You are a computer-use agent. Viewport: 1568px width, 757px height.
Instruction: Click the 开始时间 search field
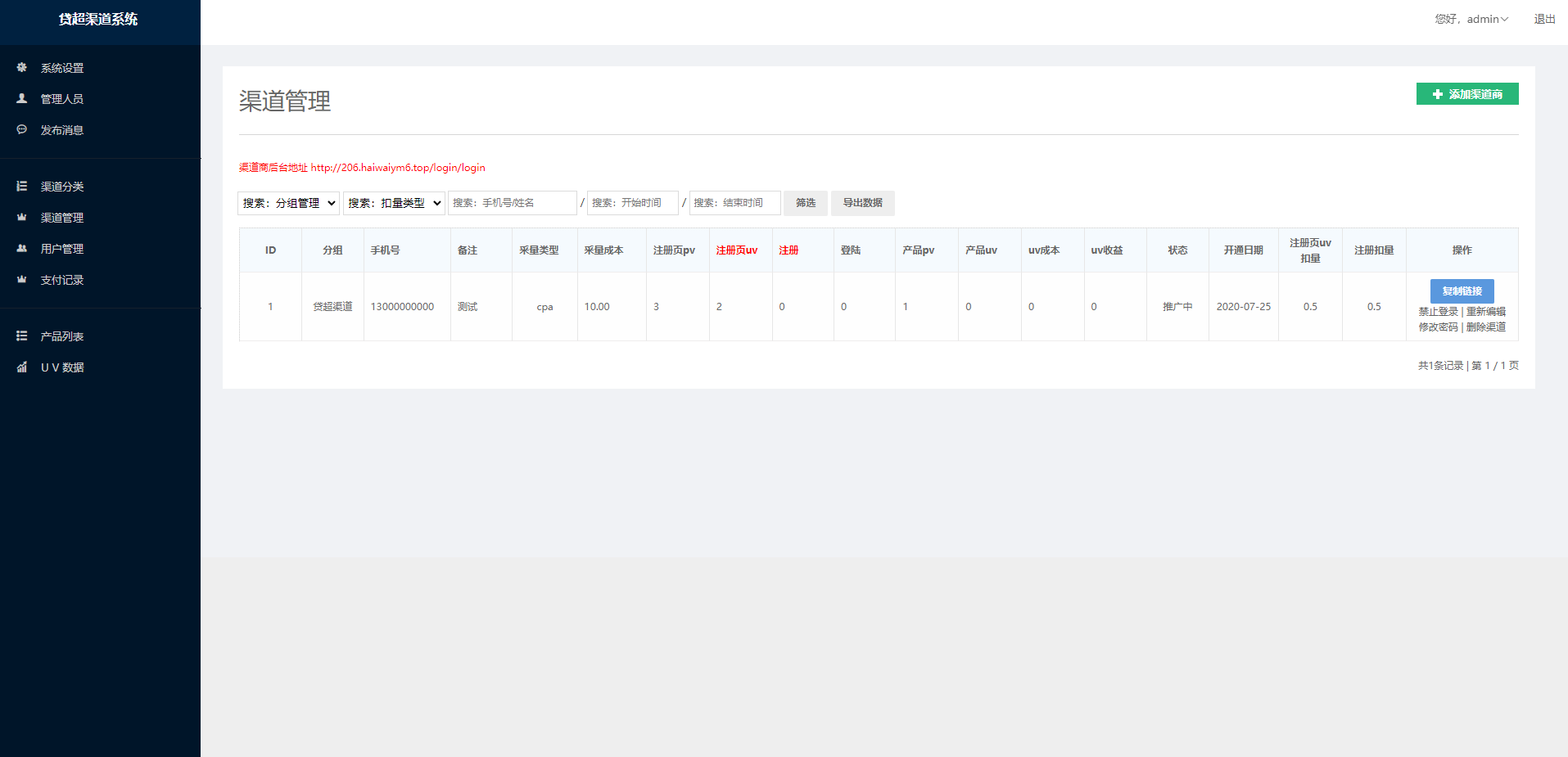632,203
